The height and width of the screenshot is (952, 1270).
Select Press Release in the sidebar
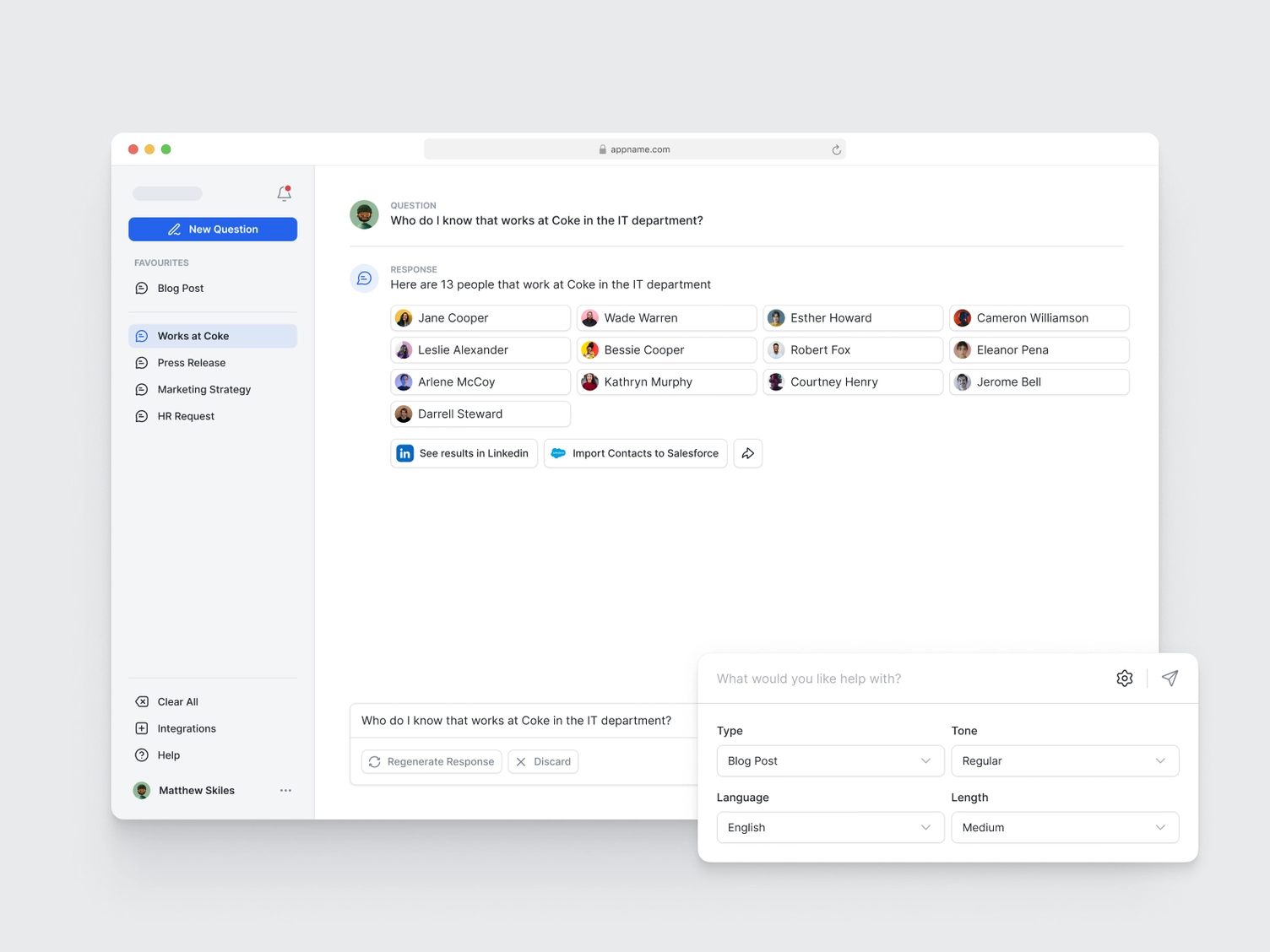point(191,363)
